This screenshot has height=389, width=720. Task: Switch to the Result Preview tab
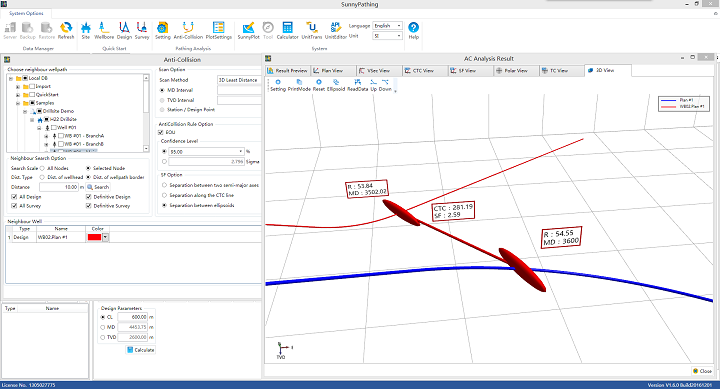287,71
